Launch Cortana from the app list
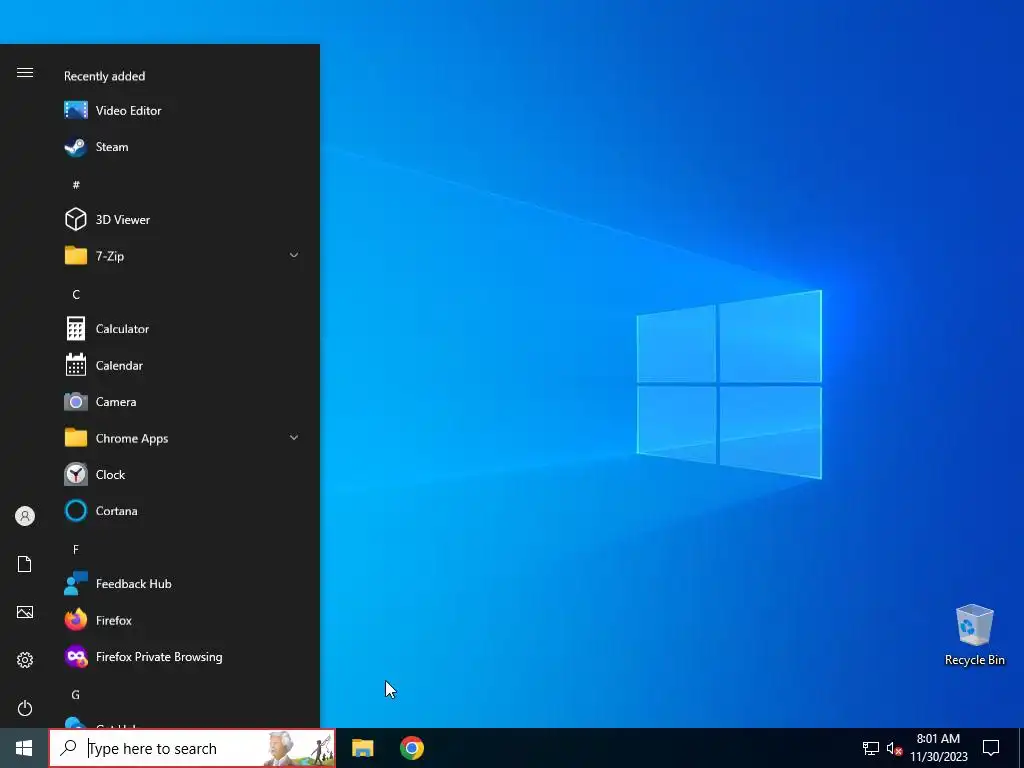Screen dimensions: 1024x768 (x=182, y=511)
